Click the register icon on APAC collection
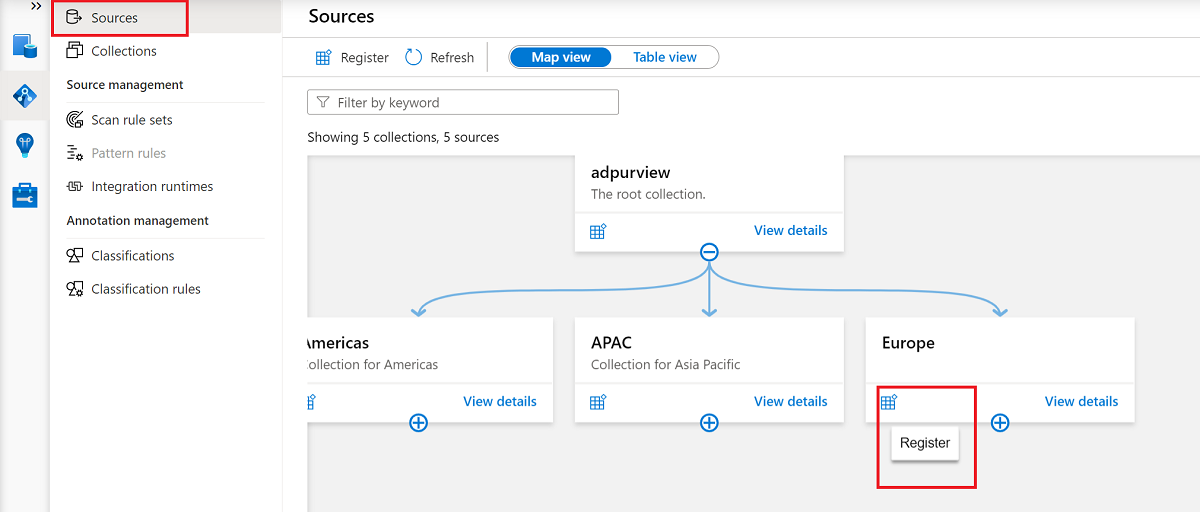The width and height of the screenshot is (1200, 512). [x=598, y=402]
